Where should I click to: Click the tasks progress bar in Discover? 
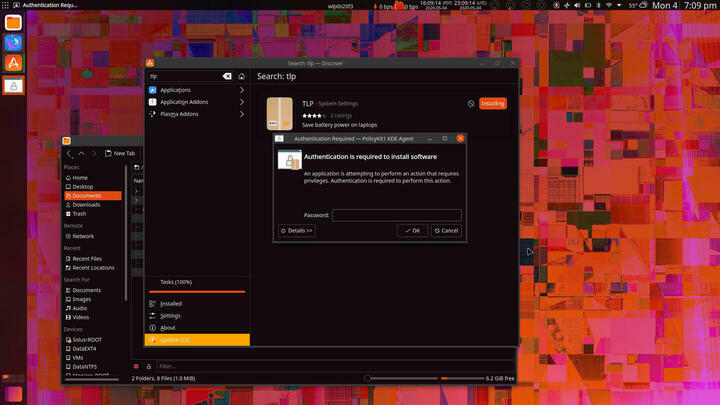[197, 292]
